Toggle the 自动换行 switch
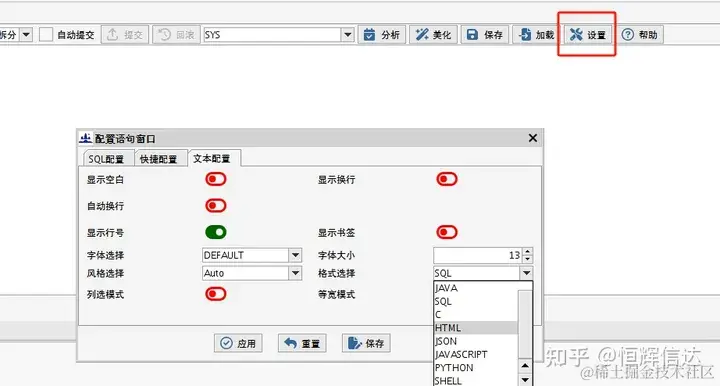This screenshot has width=720, height=386. pos(216,206)
